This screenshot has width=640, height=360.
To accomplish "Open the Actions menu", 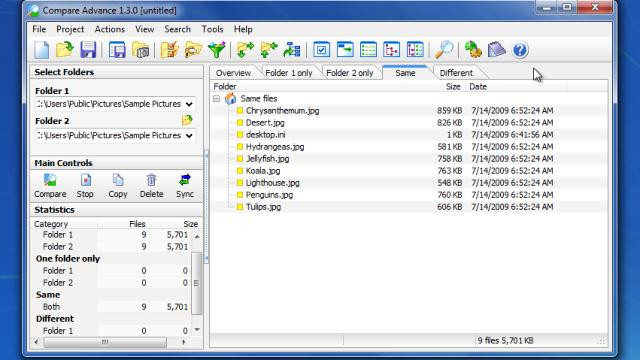I will point(110,29).
